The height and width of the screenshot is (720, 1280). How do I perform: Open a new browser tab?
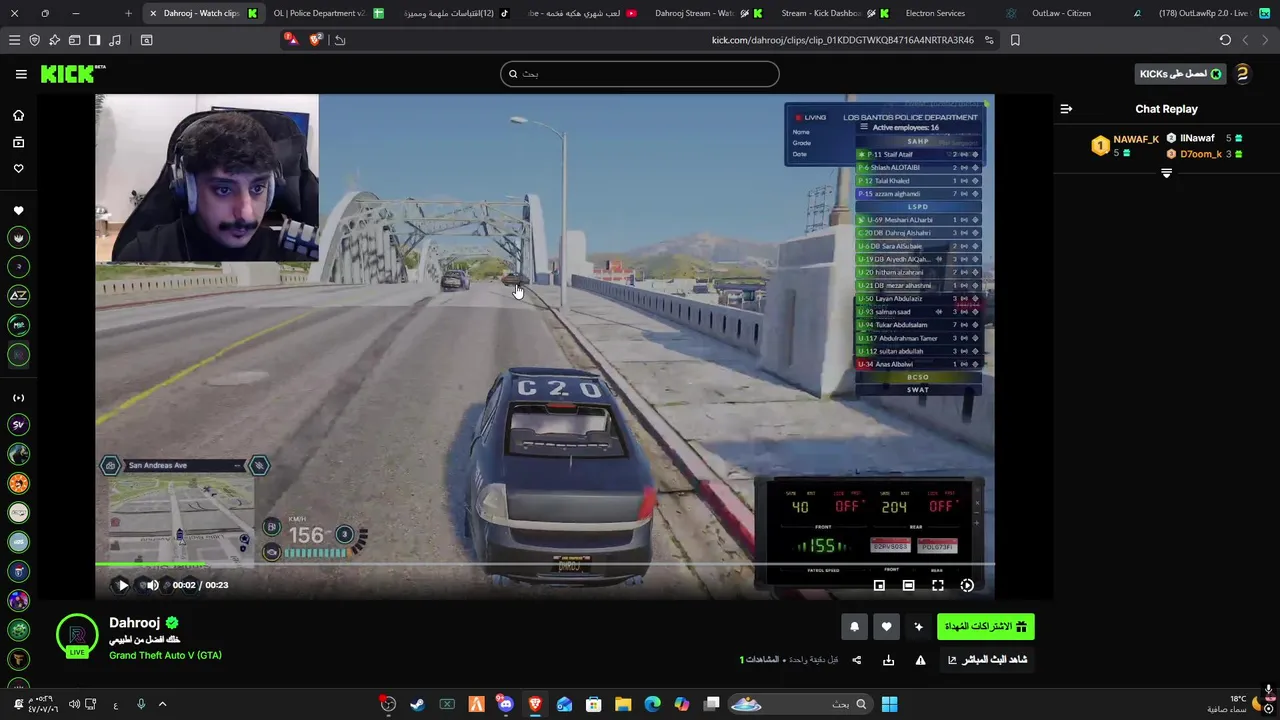coord(128,13)
